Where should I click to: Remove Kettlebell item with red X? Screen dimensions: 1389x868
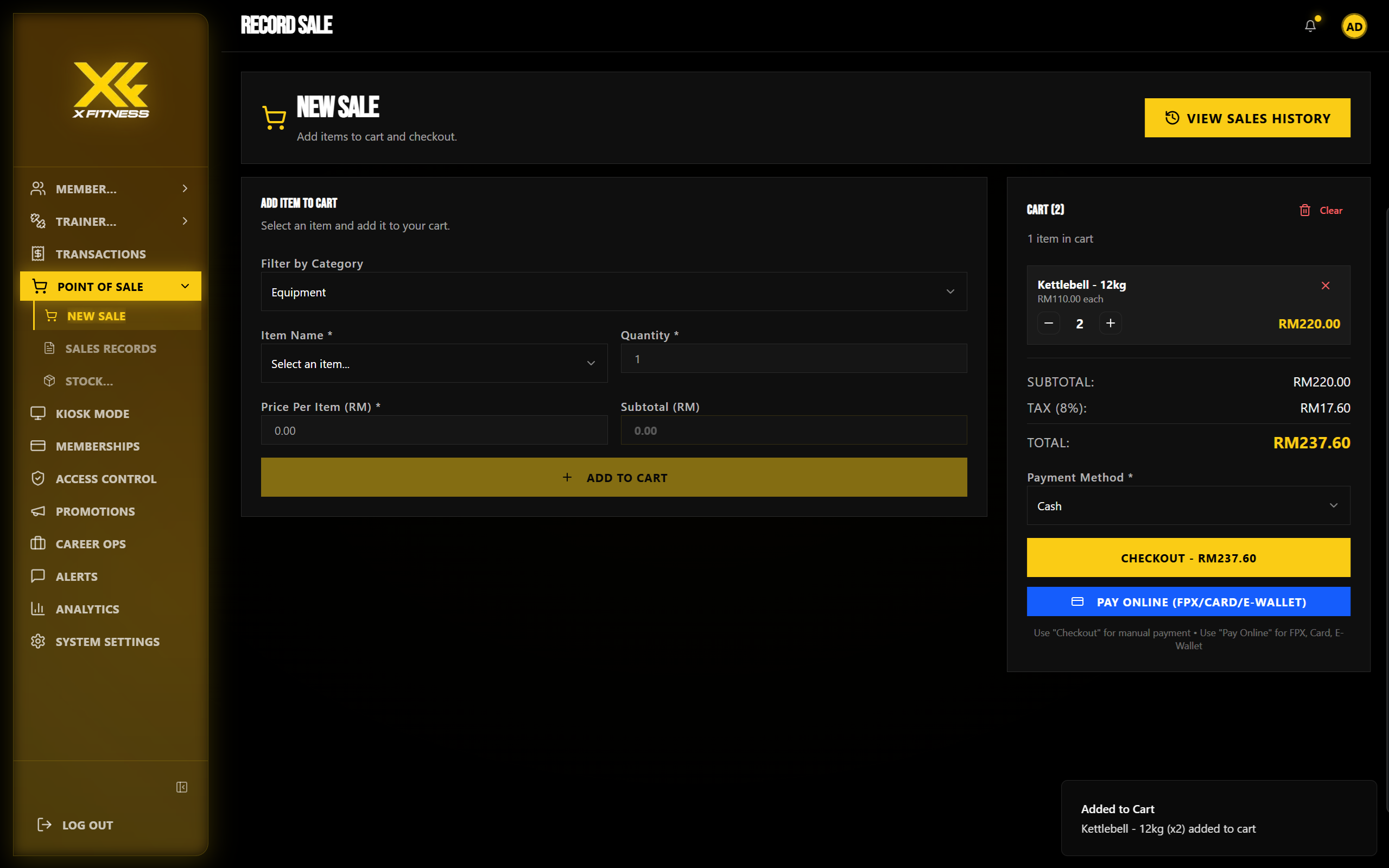pyautogui.click(x=1325, y=286)
